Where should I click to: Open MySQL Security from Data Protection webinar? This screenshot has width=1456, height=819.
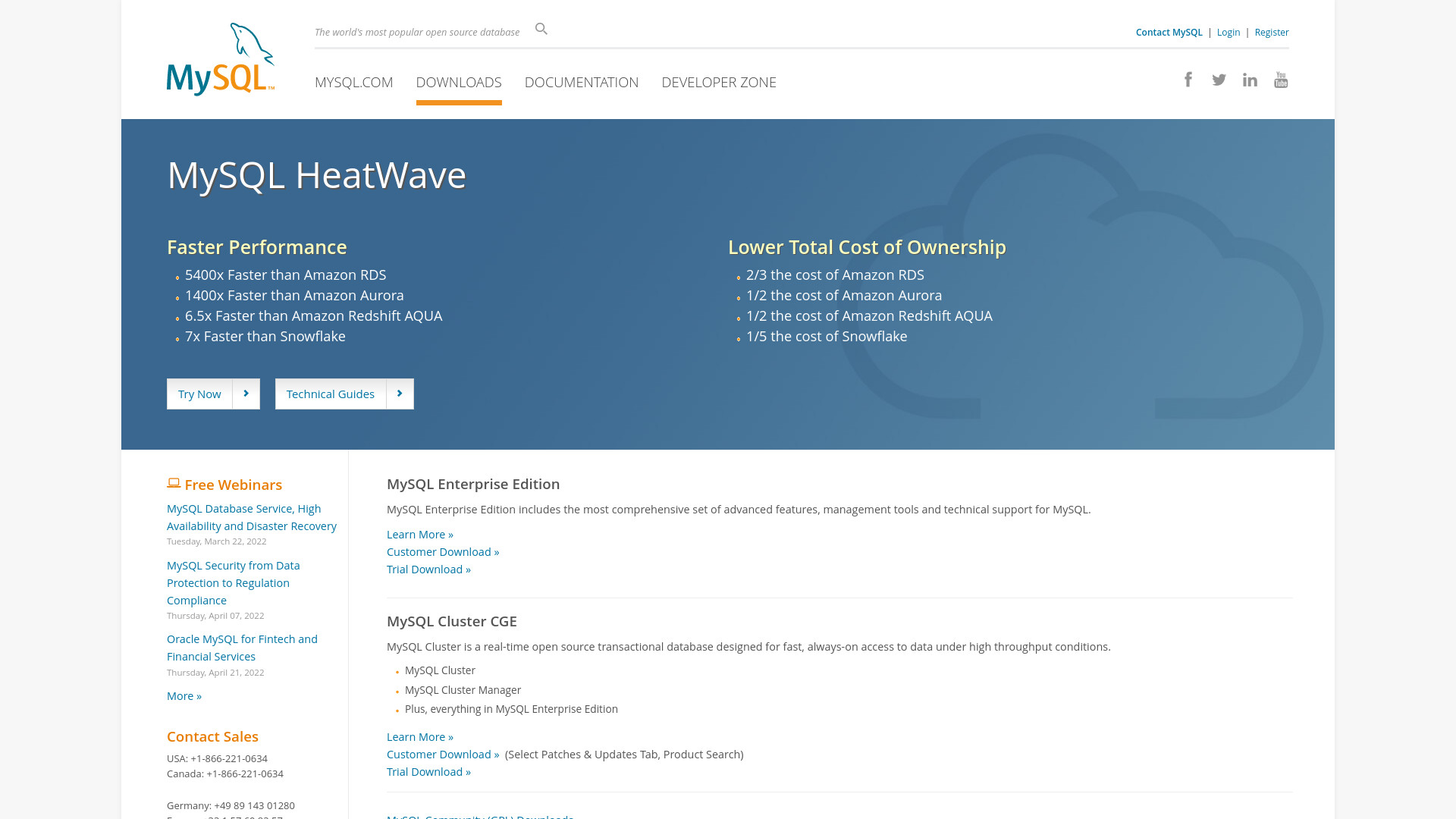click(x=234, y=582)
